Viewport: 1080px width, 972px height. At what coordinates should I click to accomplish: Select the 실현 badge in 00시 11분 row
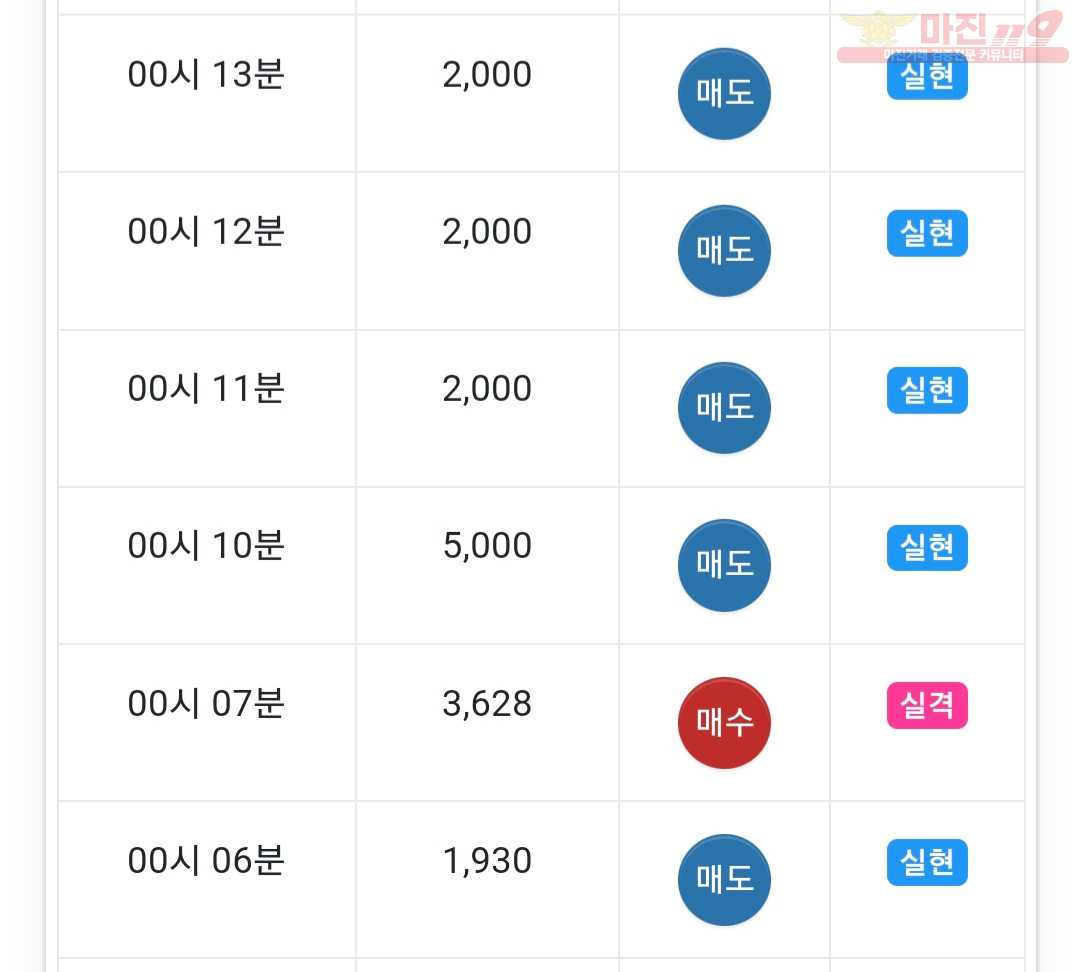tap(927, 390)
